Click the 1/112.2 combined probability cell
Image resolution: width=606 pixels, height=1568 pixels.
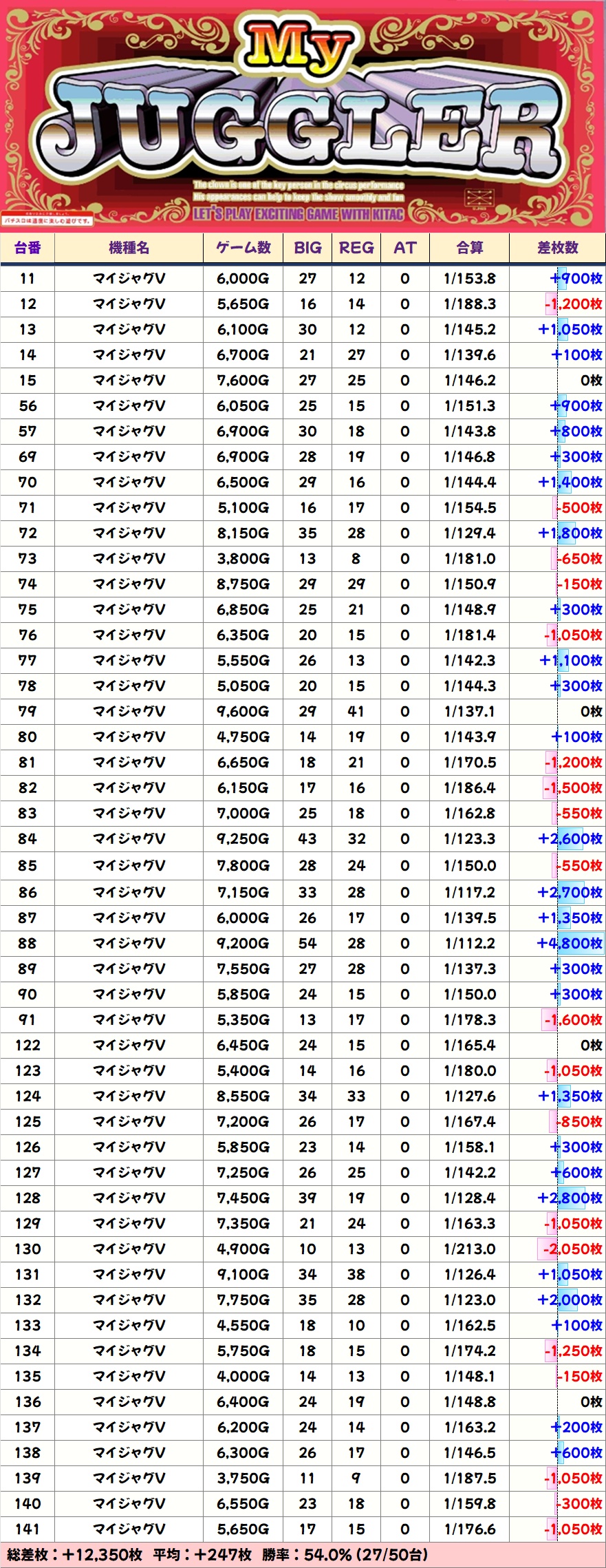[x=470, y=944]
